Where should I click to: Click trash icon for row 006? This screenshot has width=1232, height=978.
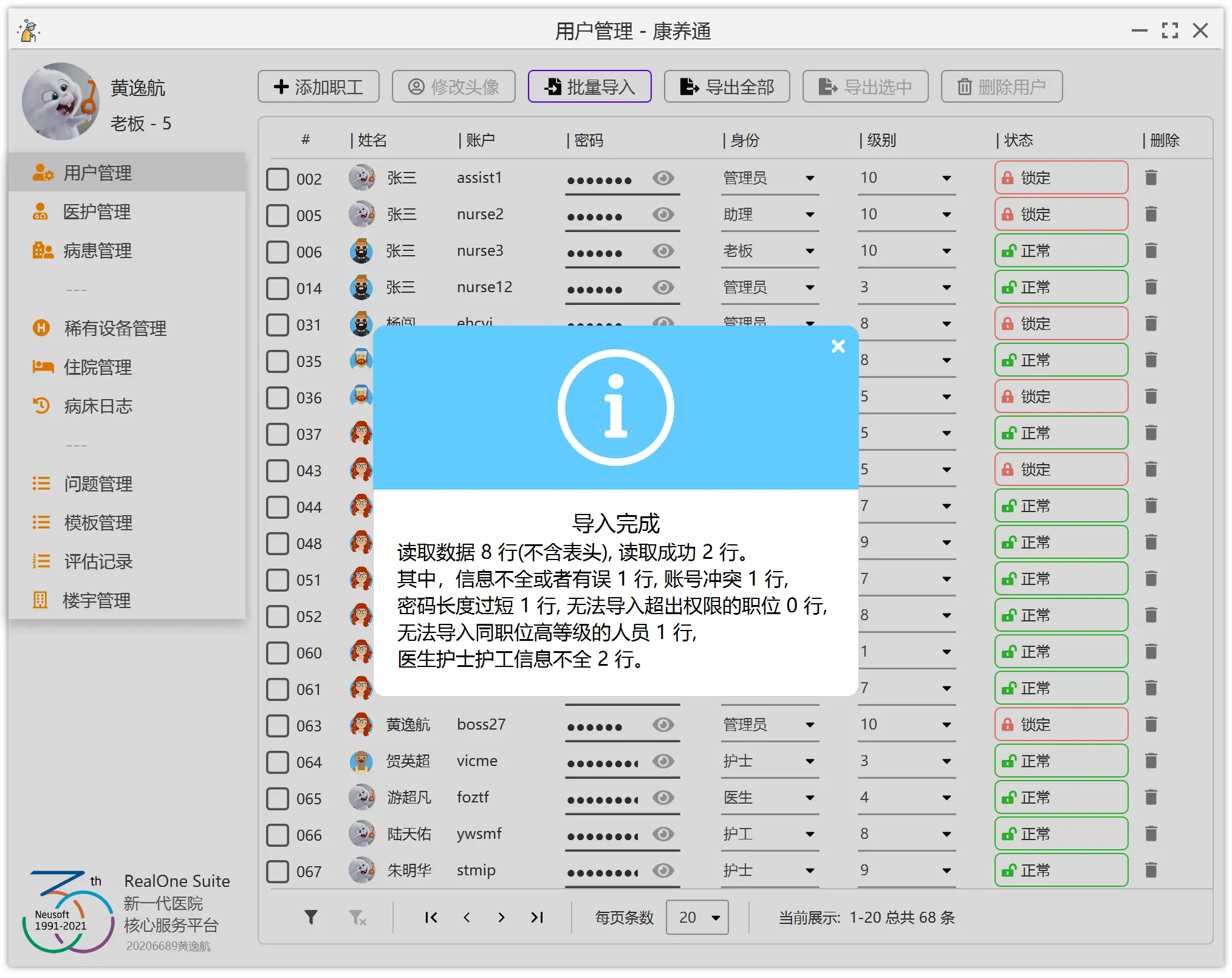[1151, 251]
